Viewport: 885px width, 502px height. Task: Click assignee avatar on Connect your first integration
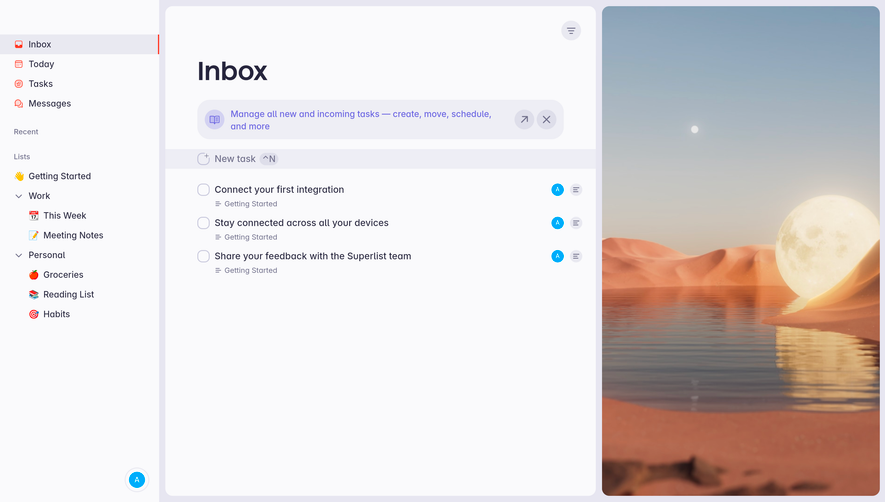click(x=557, y=190)
